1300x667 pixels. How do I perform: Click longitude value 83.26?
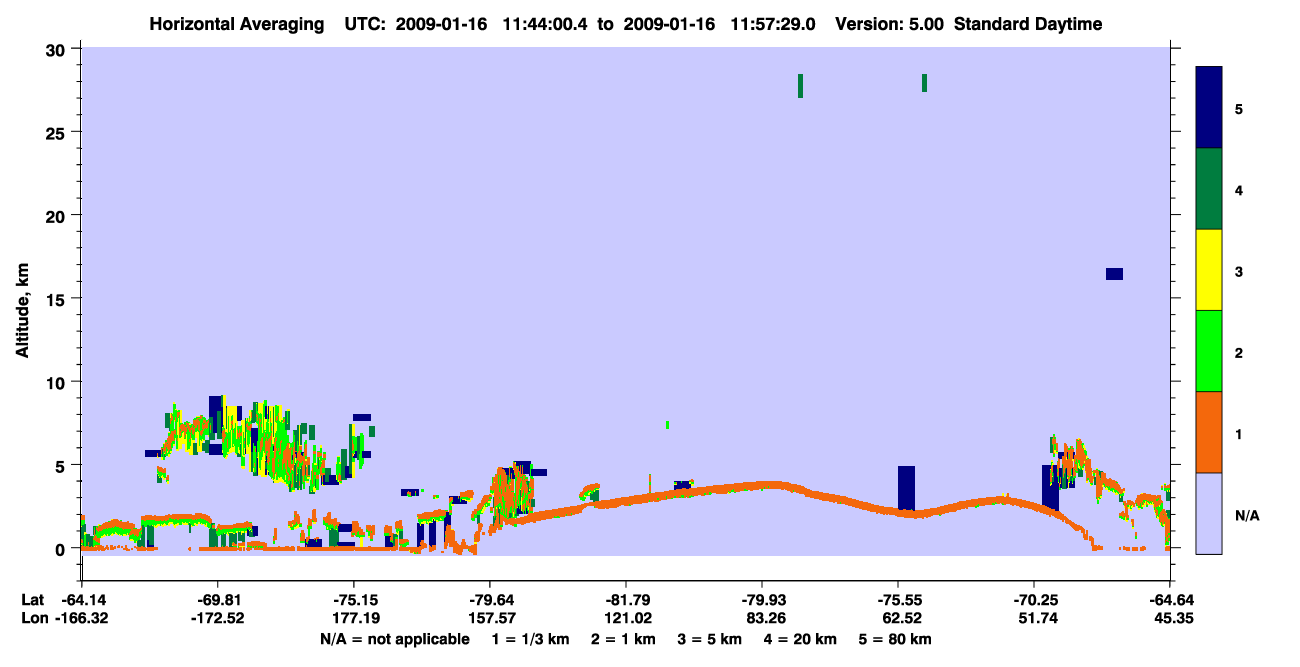click(x=764, y=619)
